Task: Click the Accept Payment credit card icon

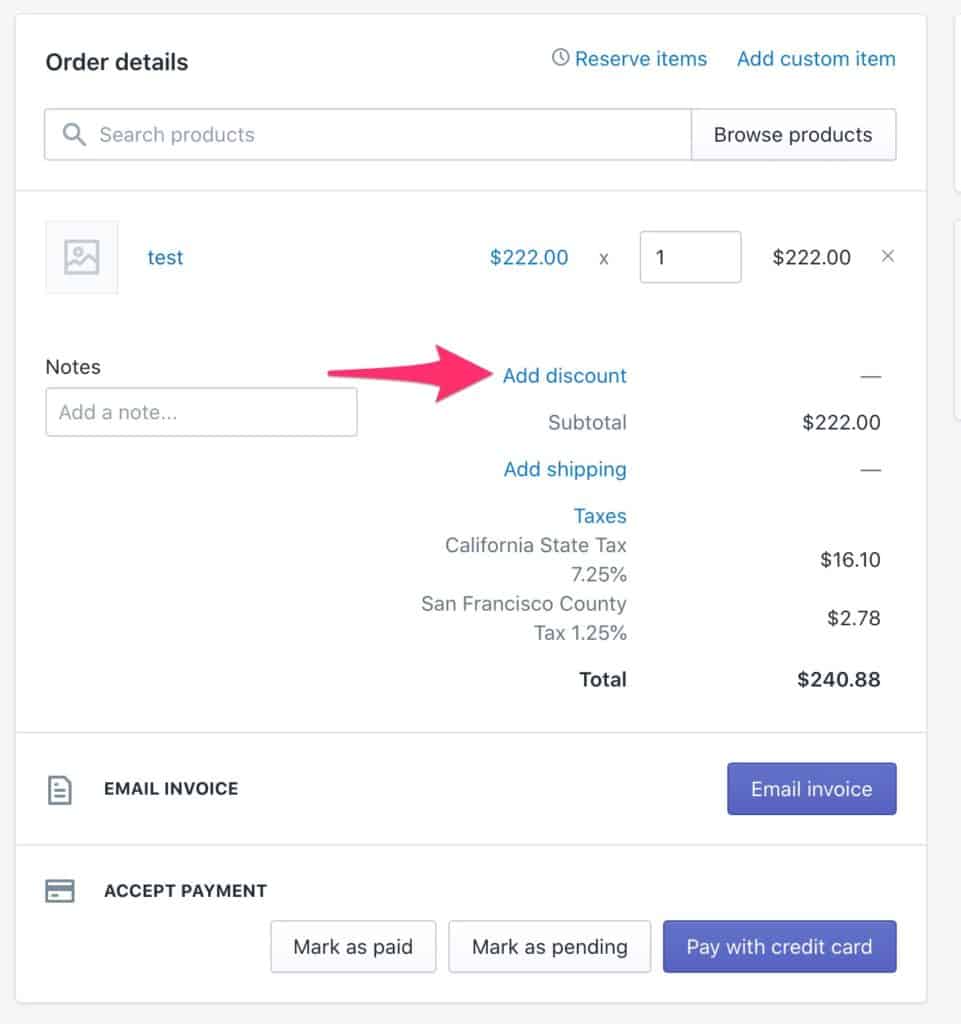Action: pos(59,891)
